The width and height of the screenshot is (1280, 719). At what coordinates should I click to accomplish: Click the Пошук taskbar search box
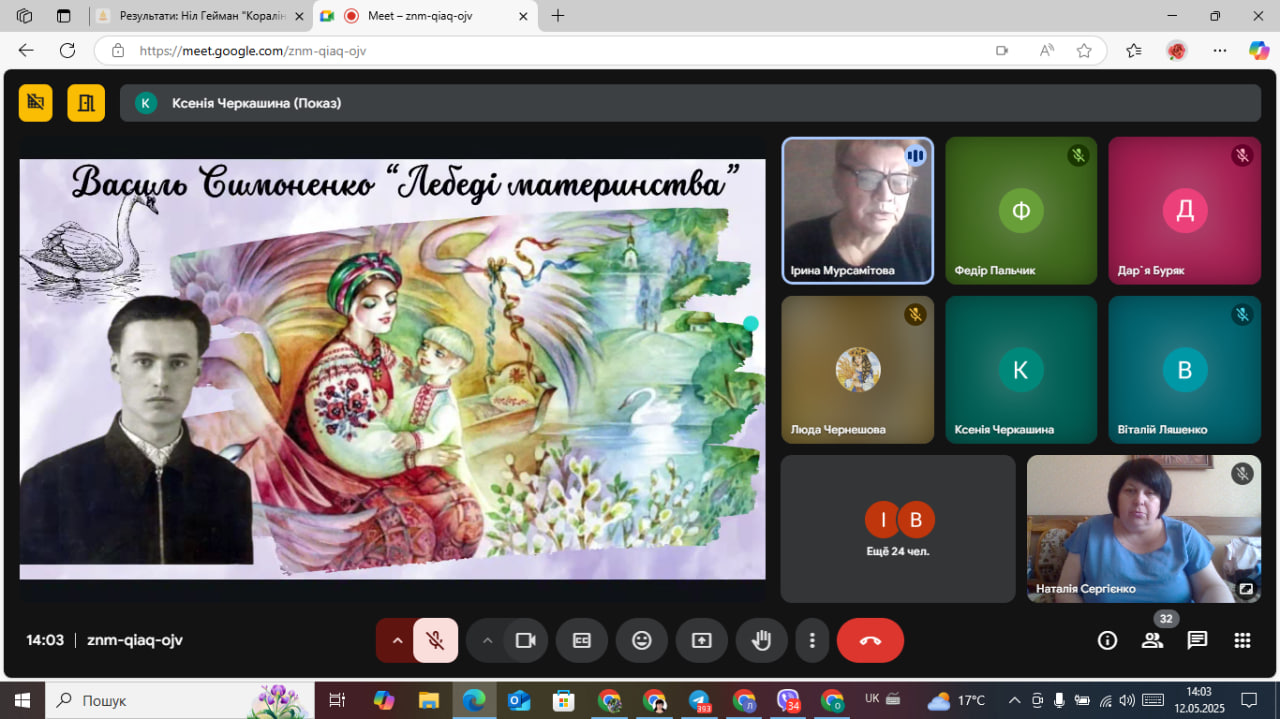(x=180, y=700)
